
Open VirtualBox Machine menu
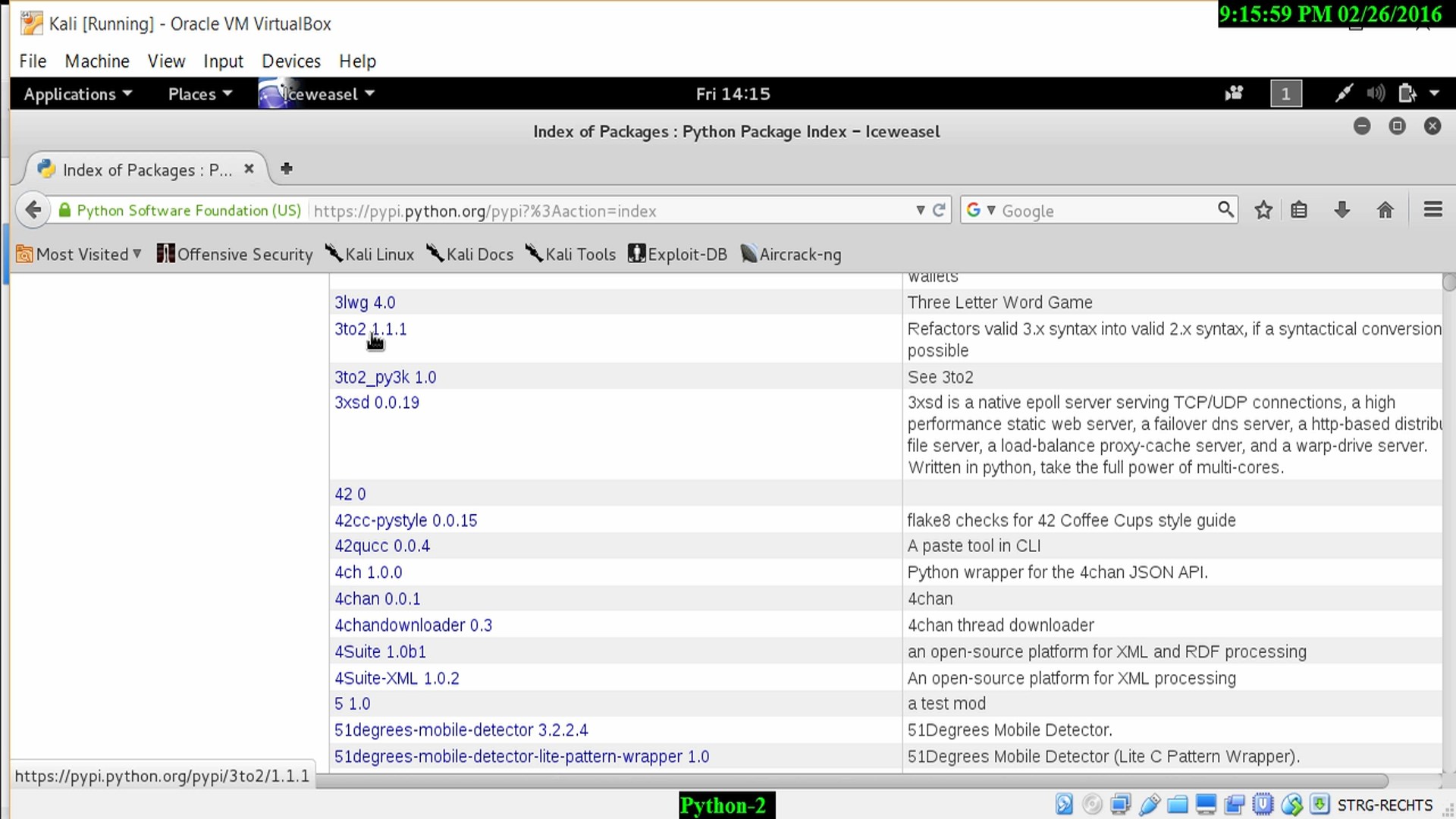[x=97, y=61]
